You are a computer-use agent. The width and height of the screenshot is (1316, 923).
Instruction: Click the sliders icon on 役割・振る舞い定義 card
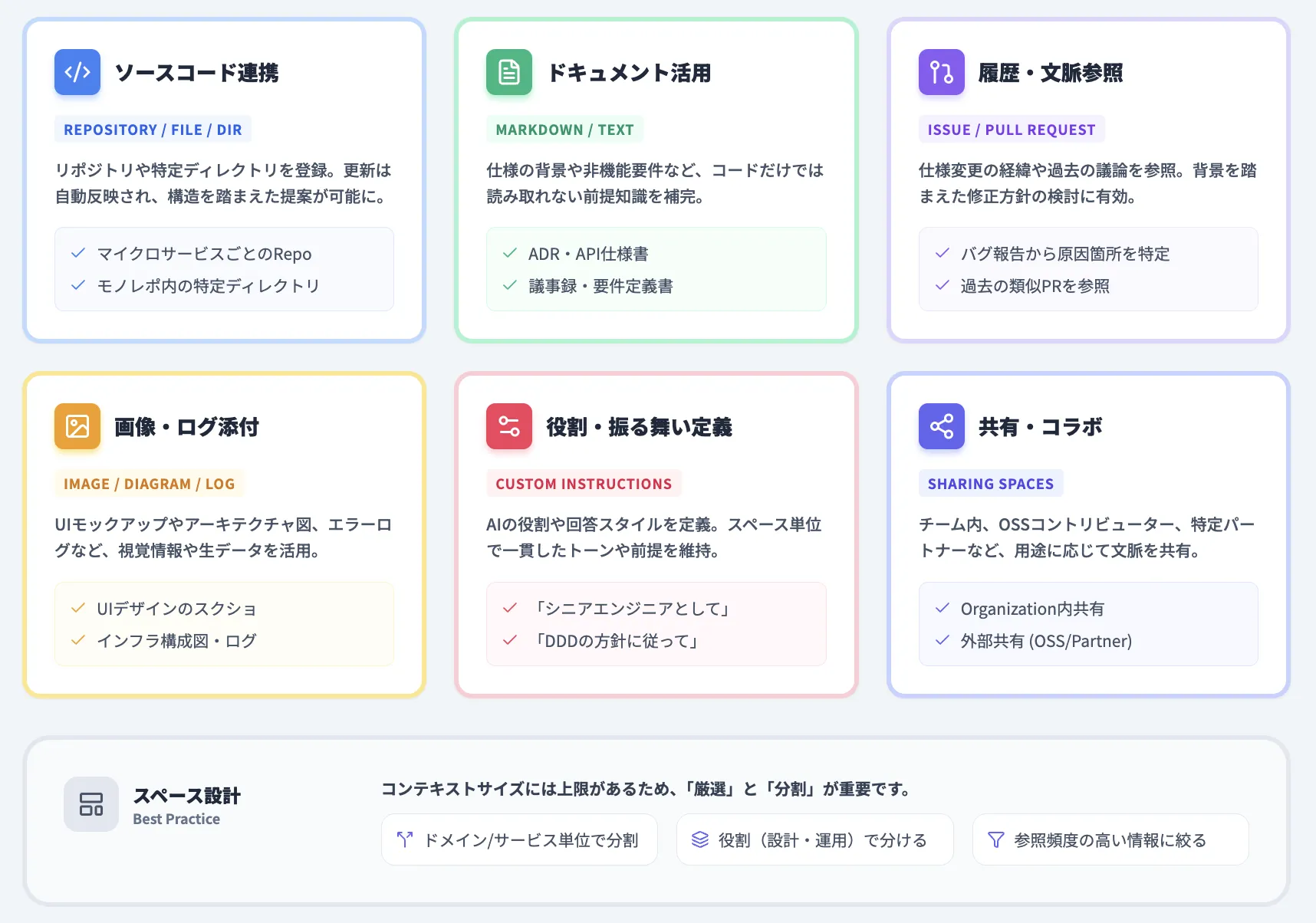click(x=508, y=426)
